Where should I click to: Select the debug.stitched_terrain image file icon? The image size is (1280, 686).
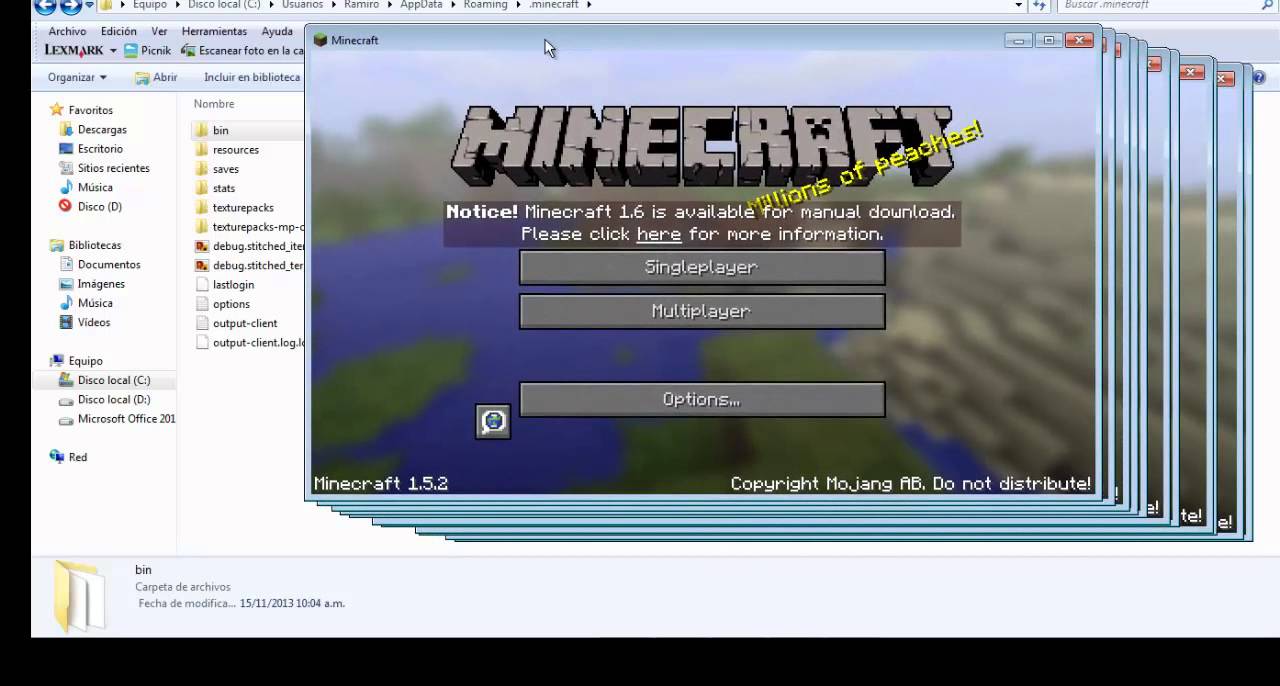click(x=201, y=265)
